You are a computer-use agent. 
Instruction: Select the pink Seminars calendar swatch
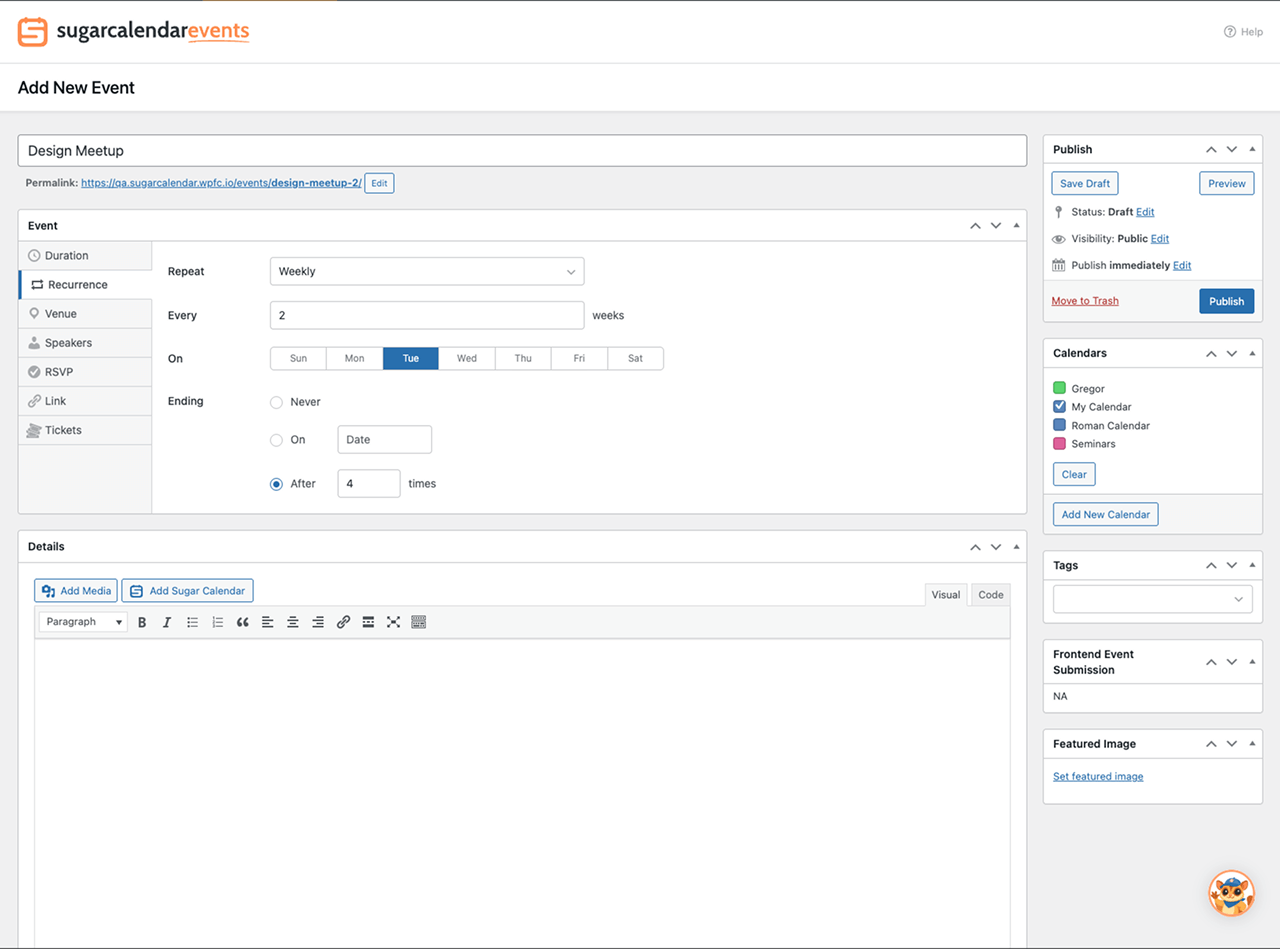1060,444
